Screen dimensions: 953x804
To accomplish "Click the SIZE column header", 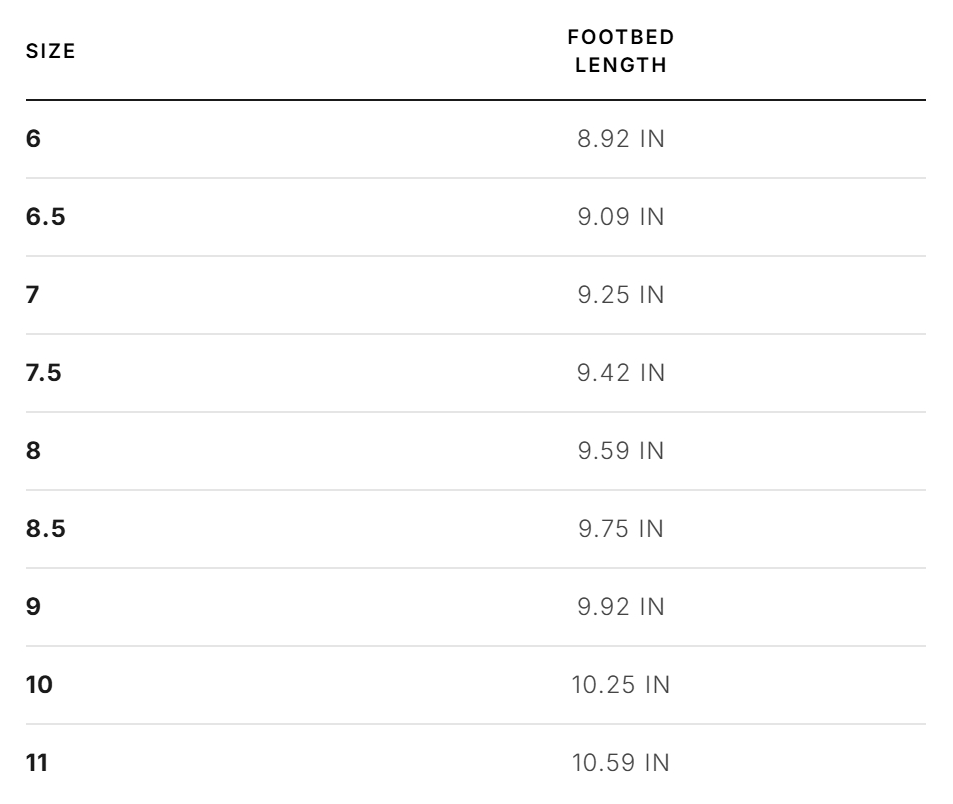I will click(x=50, y=51).
